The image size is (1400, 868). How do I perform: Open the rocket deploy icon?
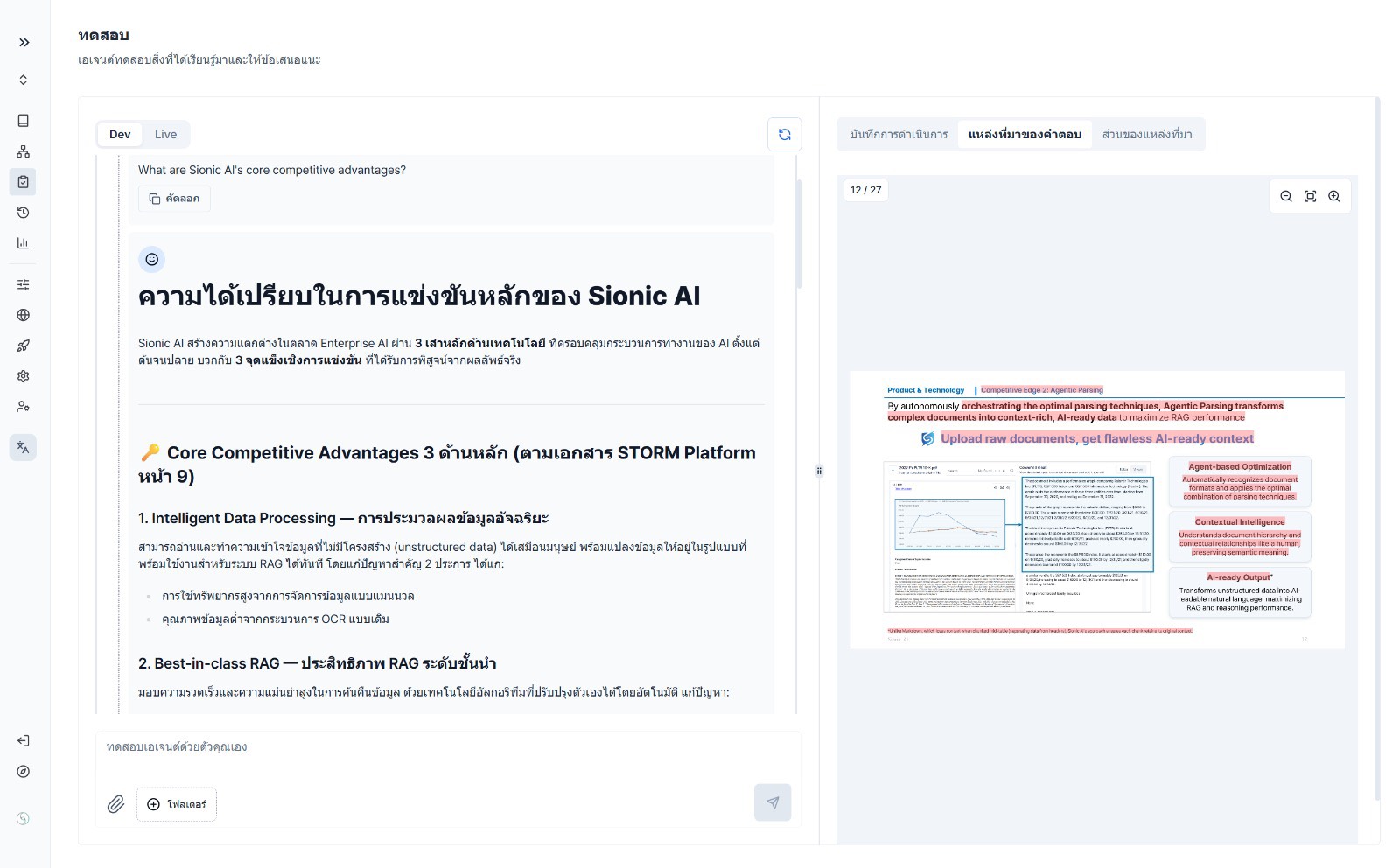(24, 346)
